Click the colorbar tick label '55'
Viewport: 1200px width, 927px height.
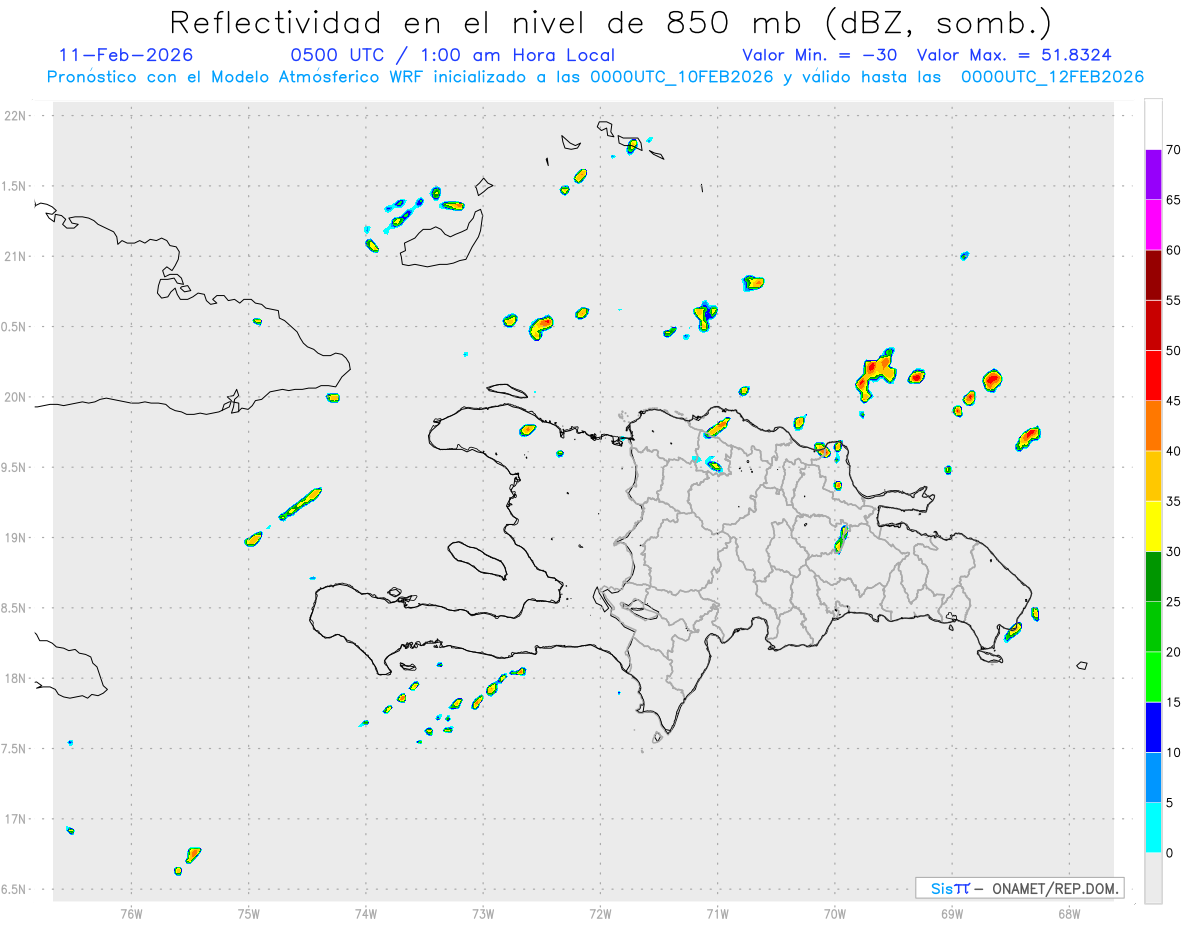coord(1175,300)
